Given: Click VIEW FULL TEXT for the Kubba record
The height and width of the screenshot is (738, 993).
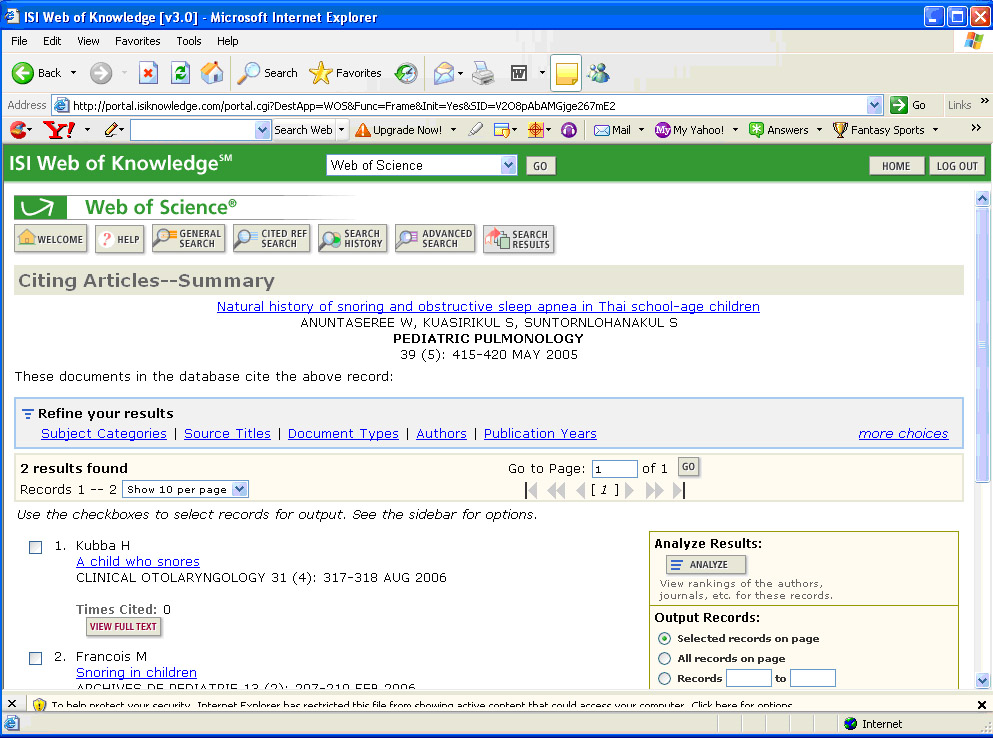Looking at the screenshot, I should point(123,627).
